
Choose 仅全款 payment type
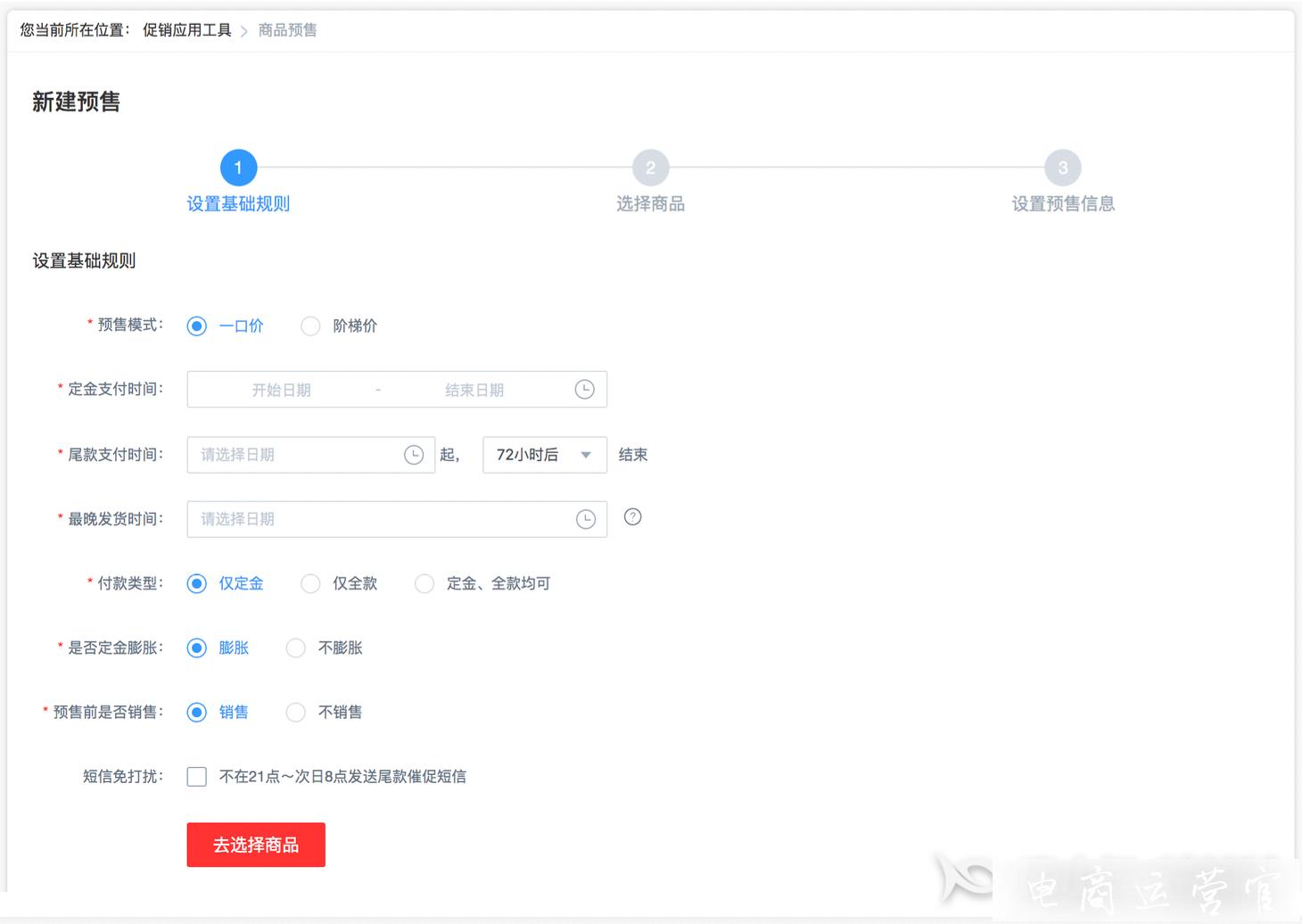[309, 584]
